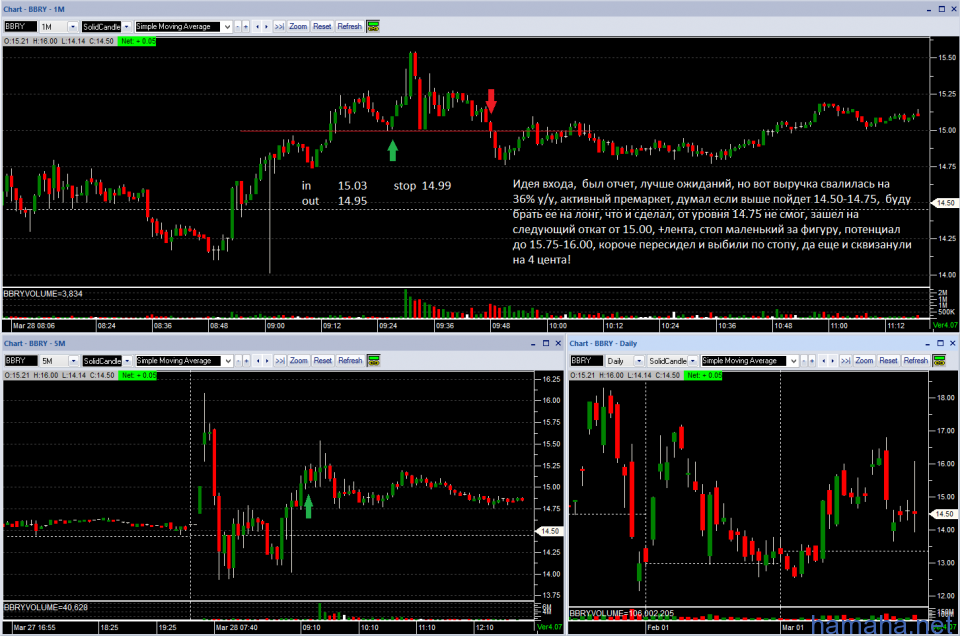Click 14.50 price marker on 1M chart axis
Viewport: 960px width, 636px height.
point(944,203)
